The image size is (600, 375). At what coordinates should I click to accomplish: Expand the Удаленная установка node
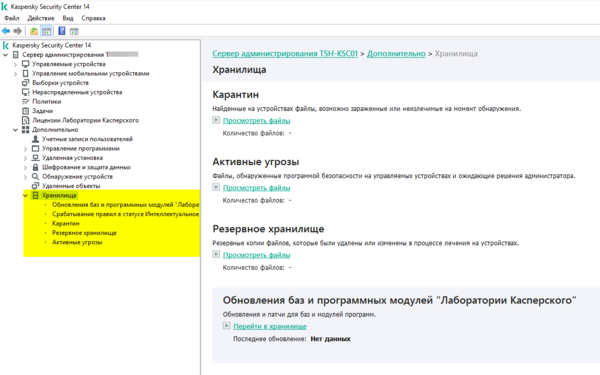pos(26,158)
